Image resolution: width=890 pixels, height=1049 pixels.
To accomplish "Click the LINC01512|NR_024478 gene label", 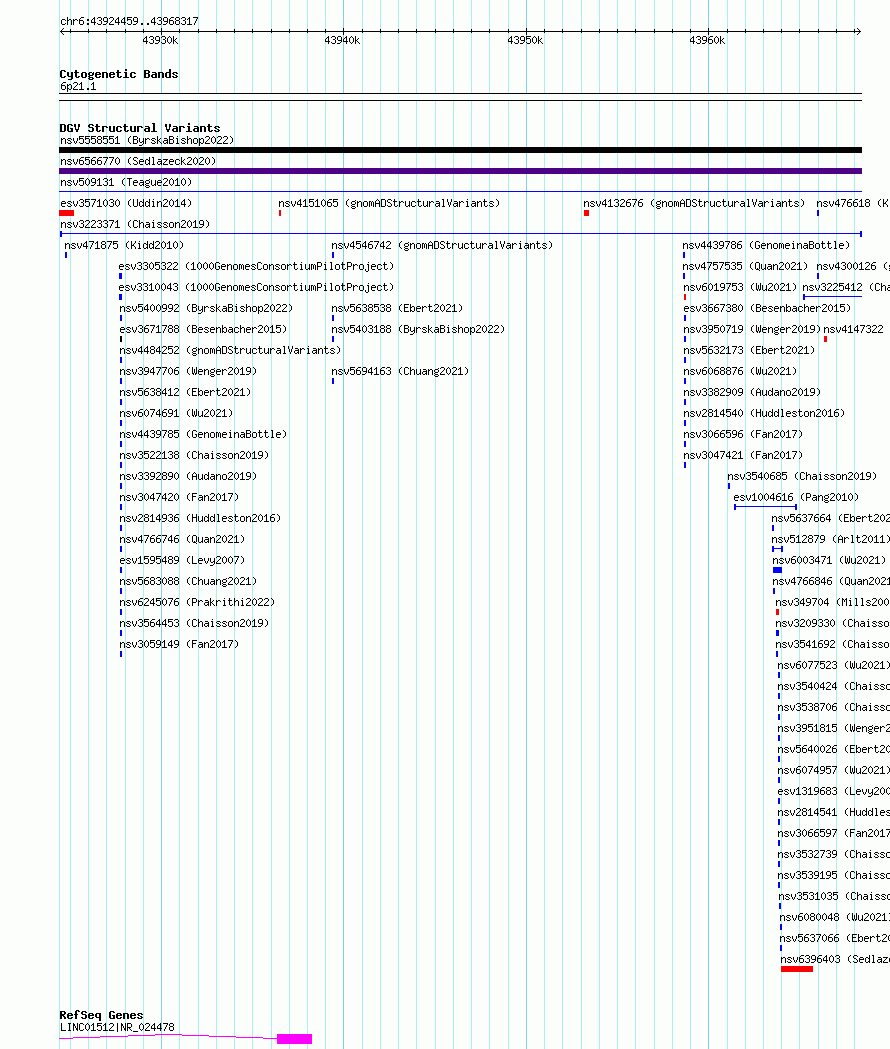I will tap(117, 1028).
